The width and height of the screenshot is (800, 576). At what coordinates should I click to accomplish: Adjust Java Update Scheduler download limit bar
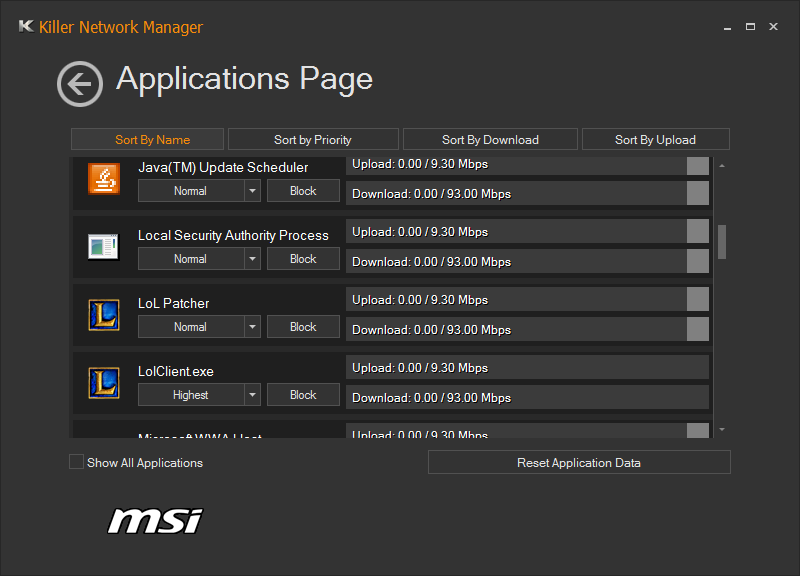(528, 193)
